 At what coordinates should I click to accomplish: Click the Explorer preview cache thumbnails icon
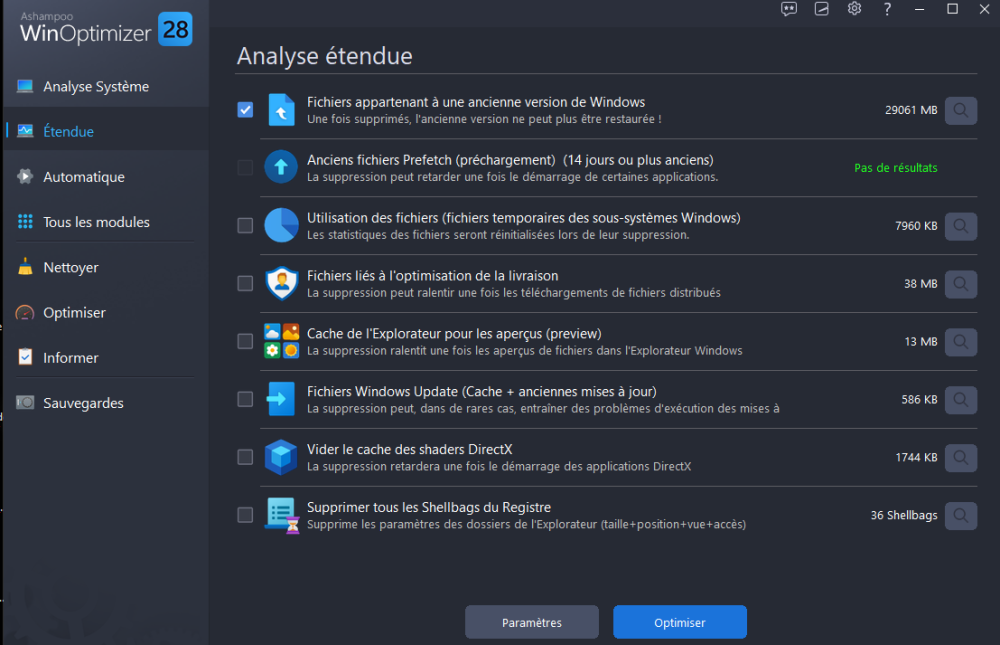pyautogui.click(x=281, y=341)
